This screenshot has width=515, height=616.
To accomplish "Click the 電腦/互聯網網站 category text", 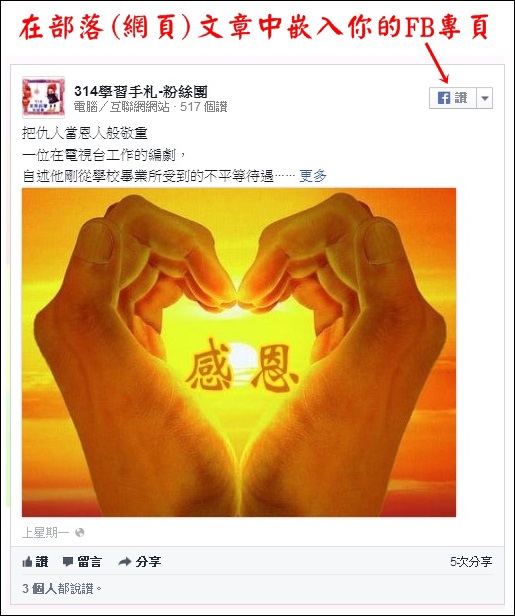I will tap(121, 107).
